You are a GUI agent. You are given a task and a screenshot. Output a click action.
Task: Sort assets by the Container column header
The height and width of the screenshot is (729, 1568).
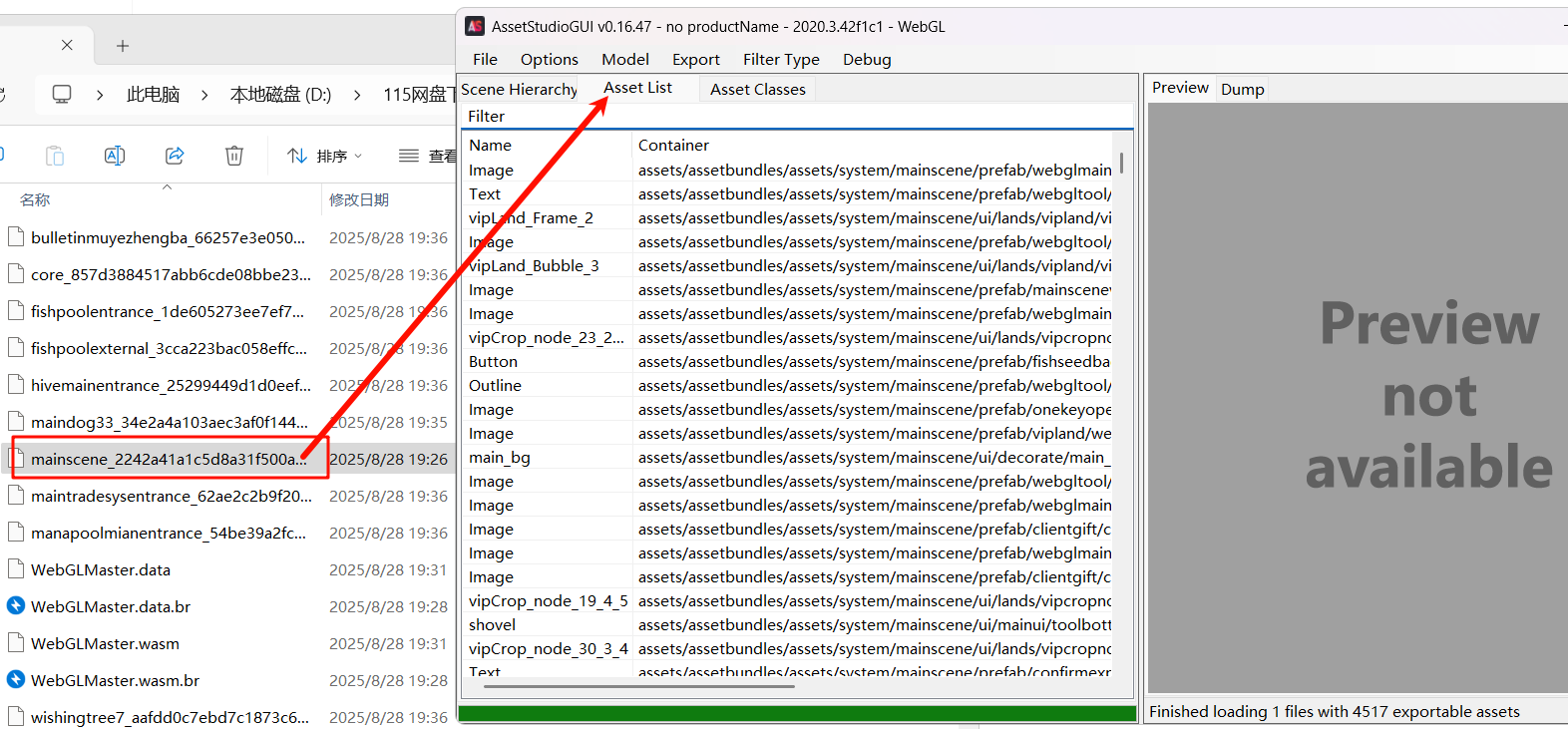pos(874,146)
